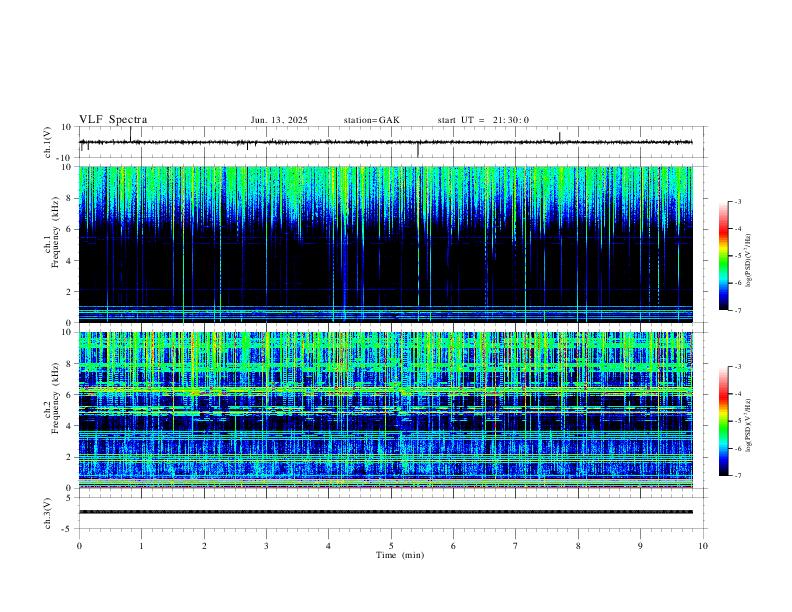
Task: Click the "5" tick on ch.3 voltage axis
Action: pos(70,498)
